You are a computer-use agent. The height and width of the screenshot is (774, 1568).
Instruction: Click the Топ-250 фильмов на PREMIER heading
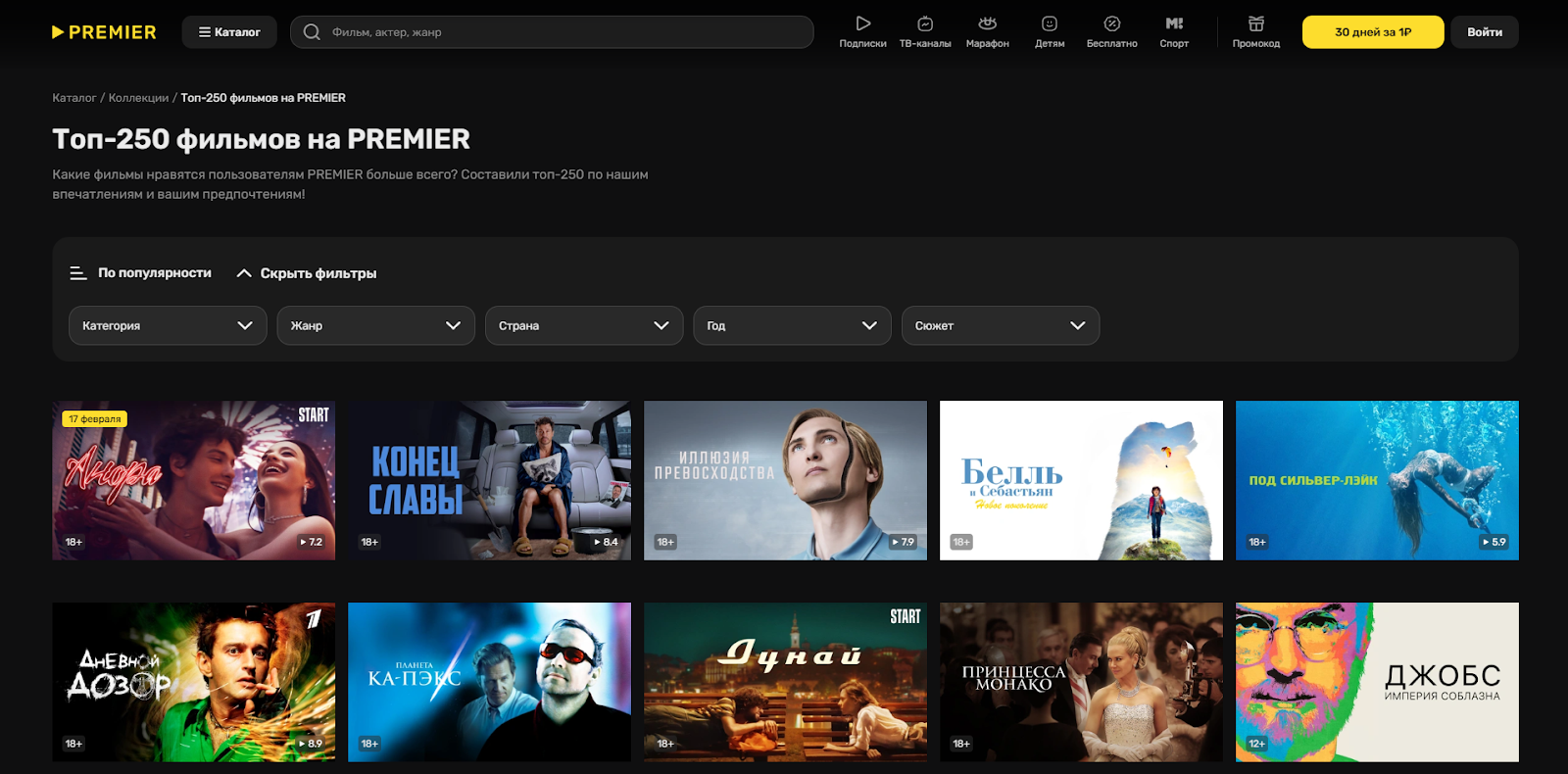[262, 139]
